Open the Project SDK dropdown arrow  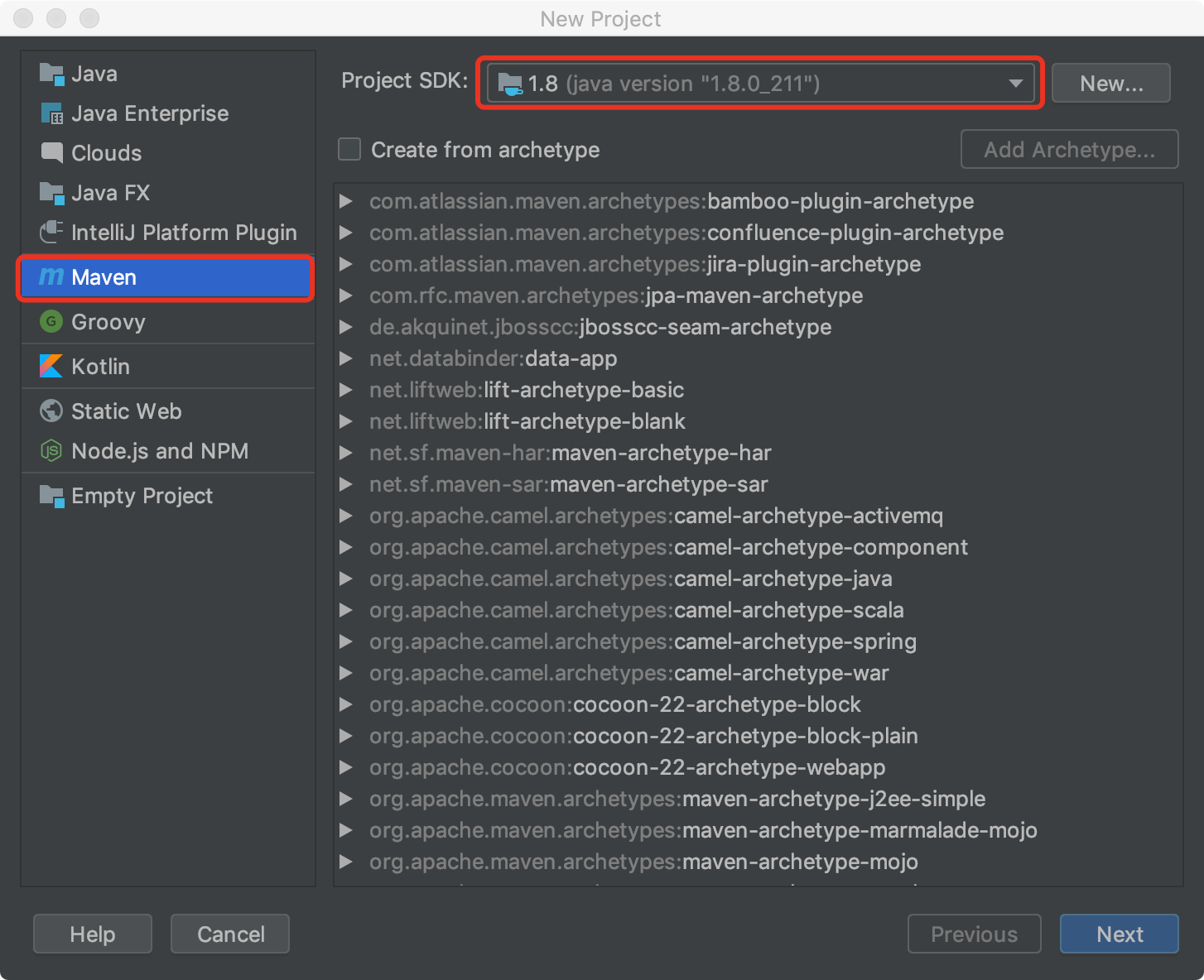tap(1015, 84)
